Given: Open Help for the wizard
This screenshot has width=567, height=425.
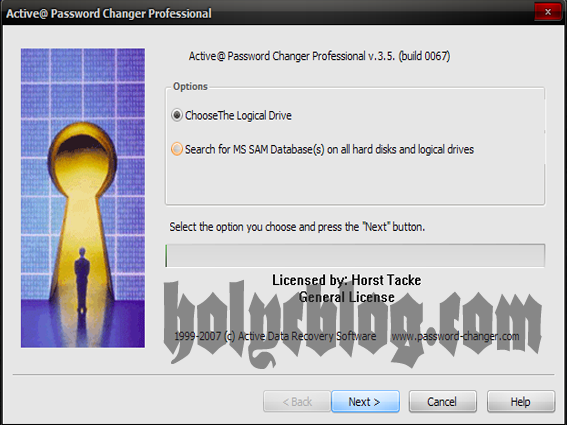Looking at the screenshot, I should [521, 401].
